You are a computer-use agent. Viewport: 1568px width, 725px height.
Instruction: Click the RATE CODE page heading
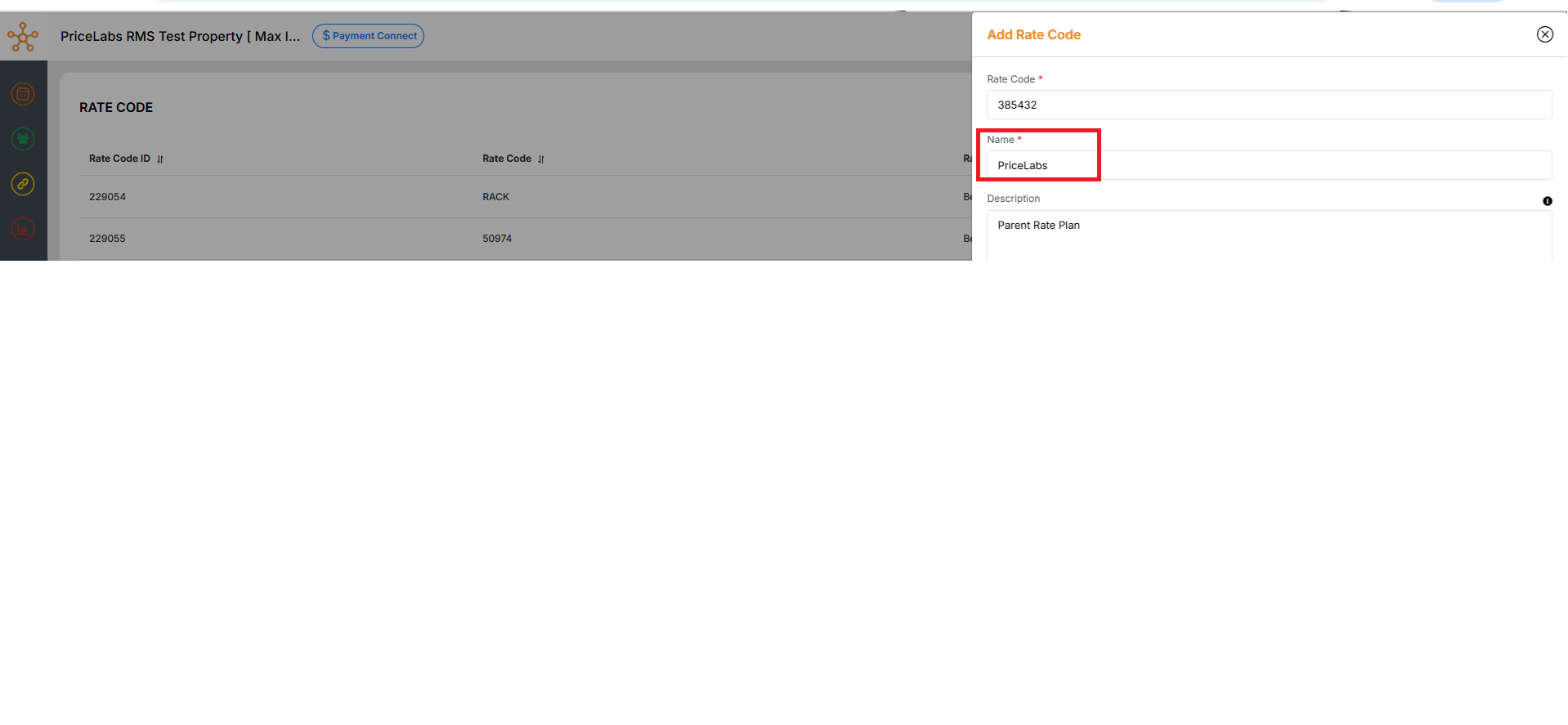click(x=116, y=108)
